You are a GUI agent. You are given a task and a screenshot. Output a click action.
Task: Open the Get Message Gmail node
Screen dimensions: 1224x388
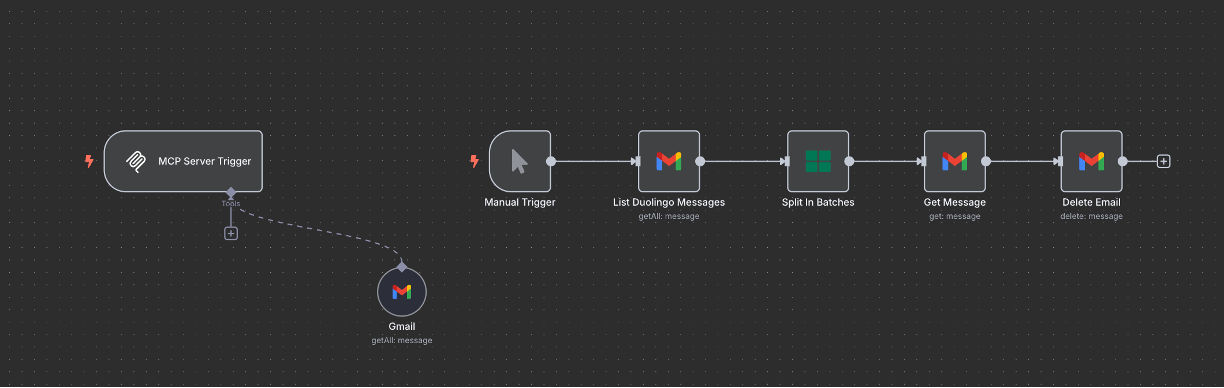(955, 160)
